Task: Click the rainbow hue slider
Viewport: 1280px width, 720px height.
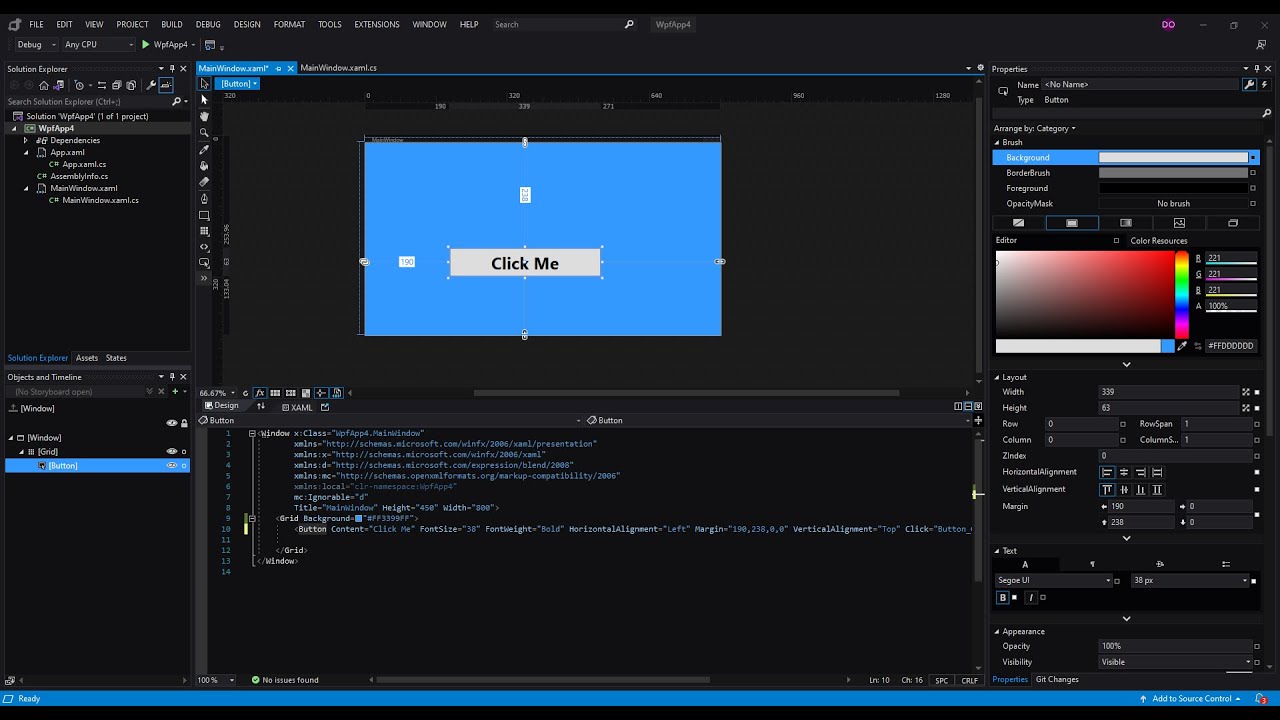Action: tap(1182, 295)
